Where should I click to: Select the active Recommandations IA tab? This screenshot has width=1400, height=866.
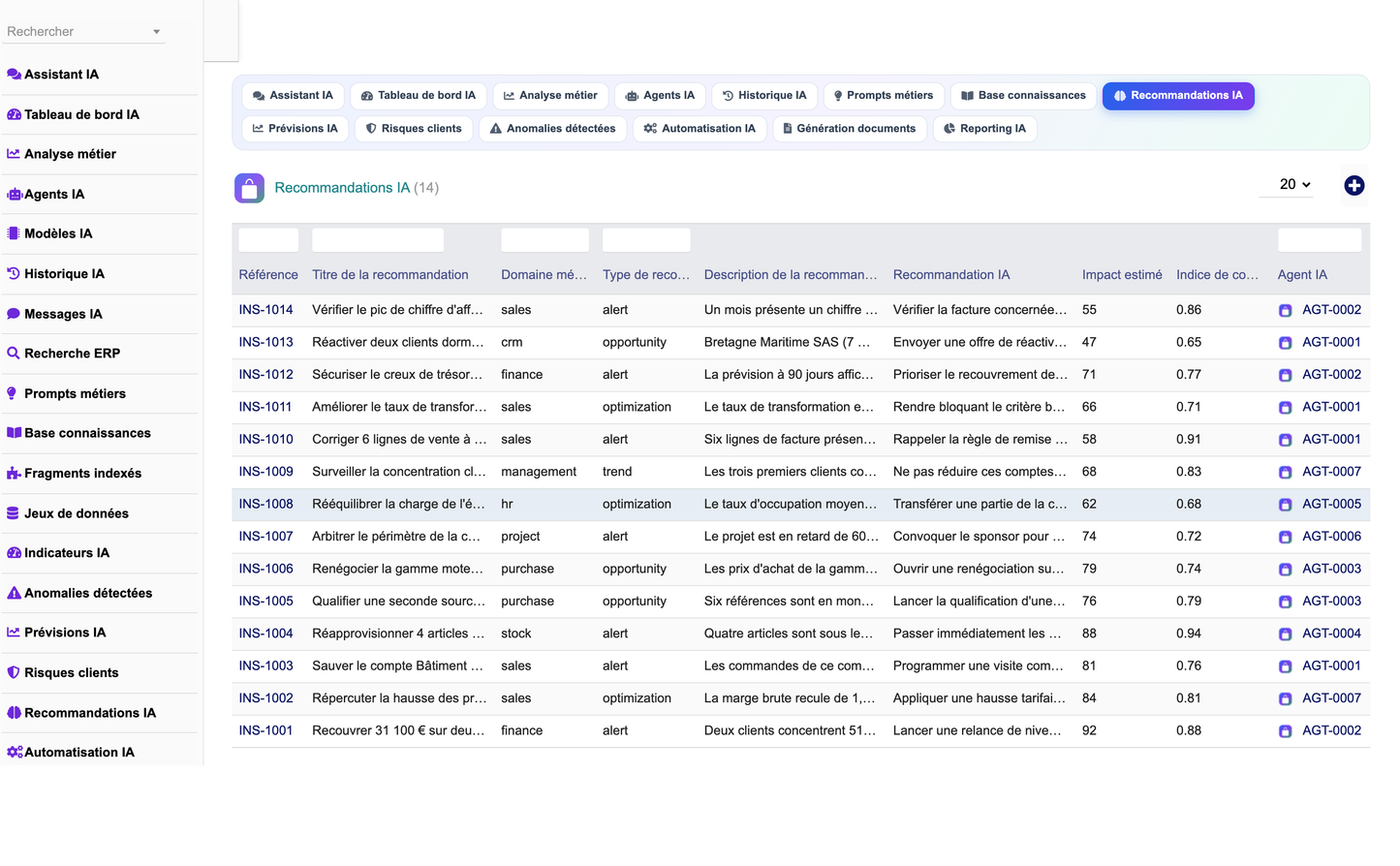(1178, 96)
